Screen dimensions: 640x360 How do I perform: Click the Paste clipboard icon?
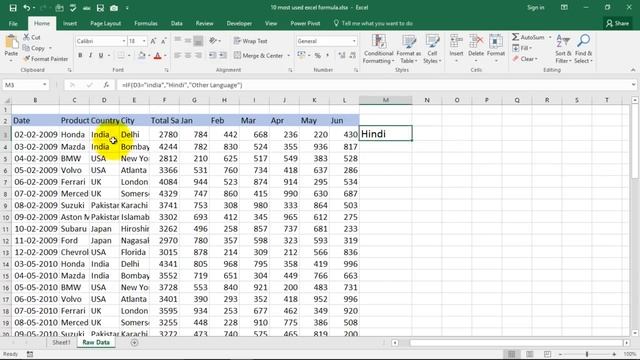(x=11, y=42)
